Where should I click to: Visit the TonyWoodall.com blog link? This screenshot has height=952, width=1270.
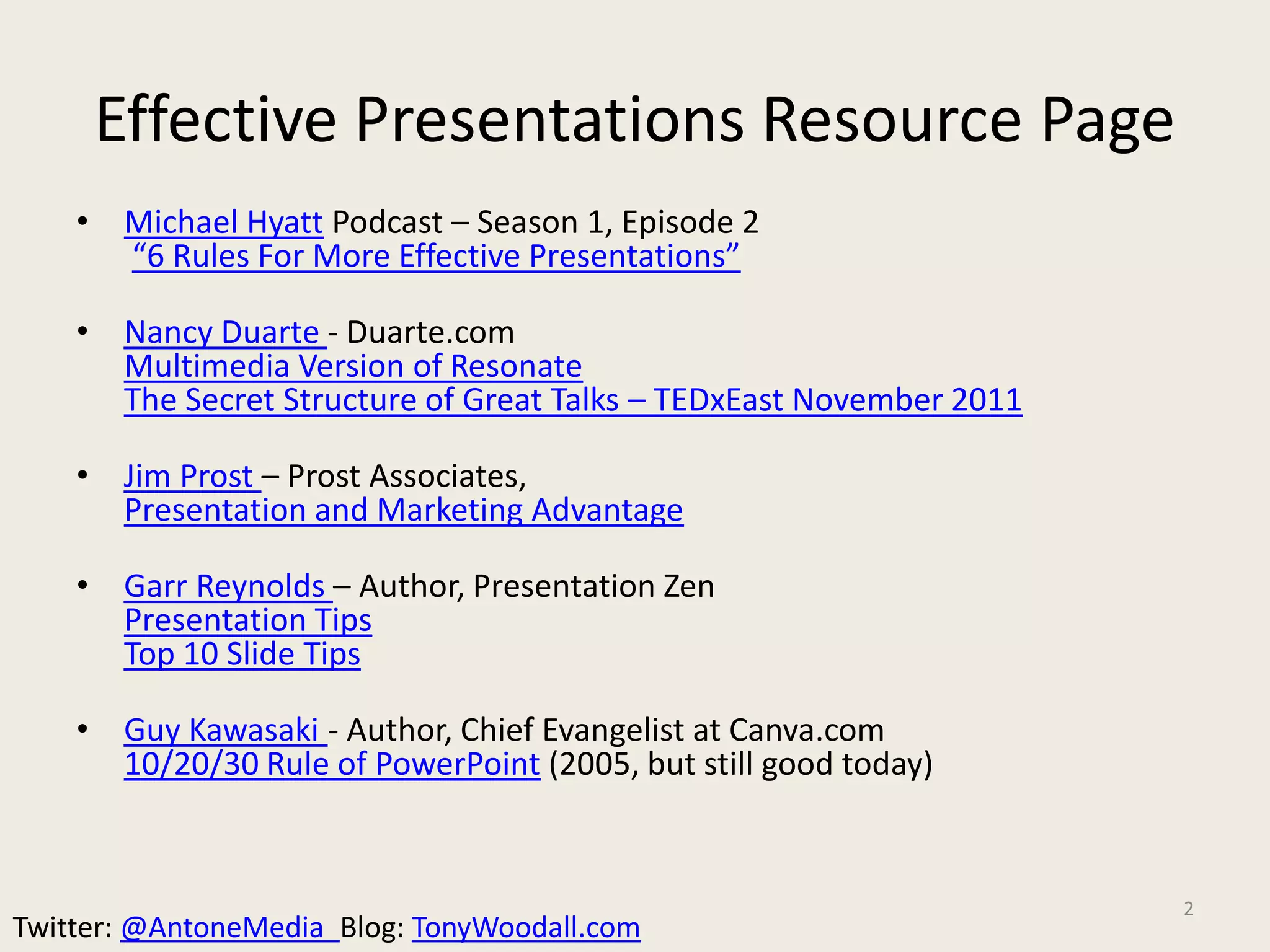[526, 928]
